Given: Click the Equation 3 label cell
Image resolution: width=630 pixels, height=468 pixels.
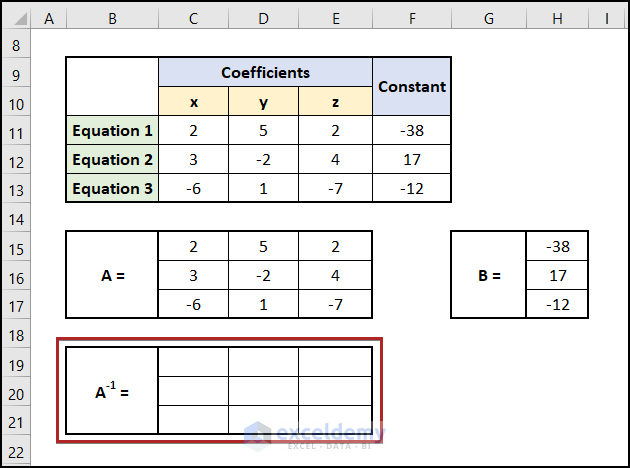Looking at the screenshot, I should [x=112, y=189].
